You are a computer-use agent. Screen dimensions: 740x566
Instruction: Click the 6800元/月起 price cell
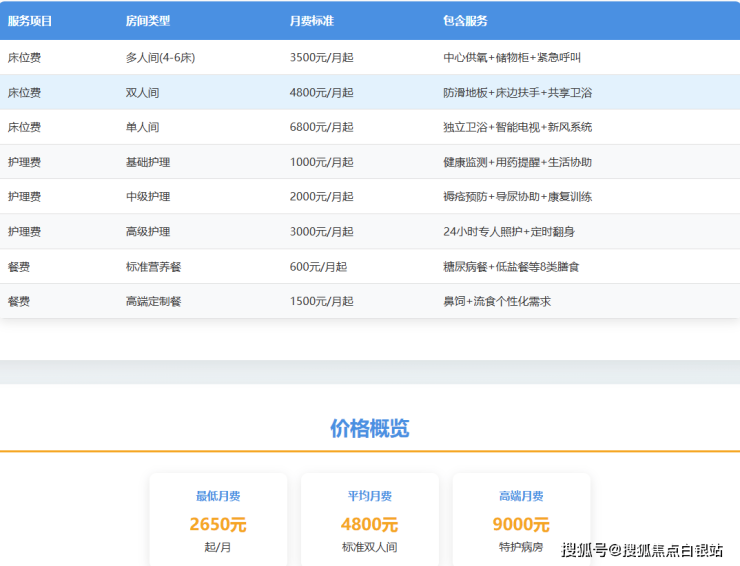pyautogui.click(x=321, y=128)
